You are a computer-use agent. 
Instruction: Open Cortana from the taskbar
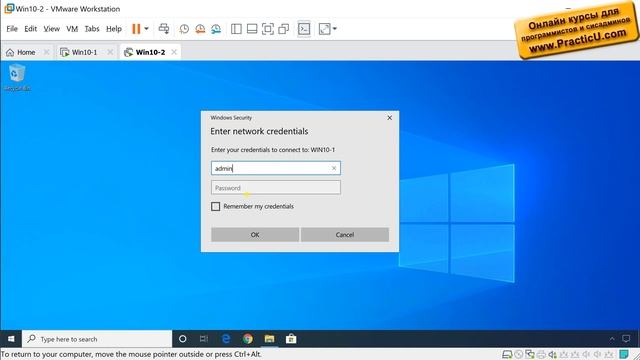coord(182,339)
